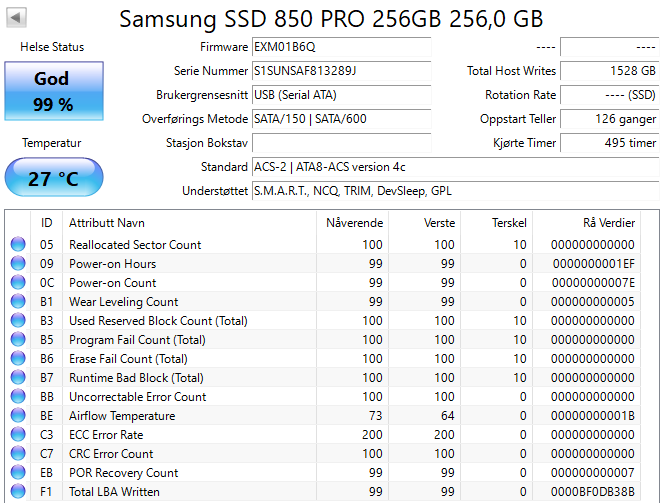
Task: Select Erase Fail Count (Total) text
Action: 128,359
